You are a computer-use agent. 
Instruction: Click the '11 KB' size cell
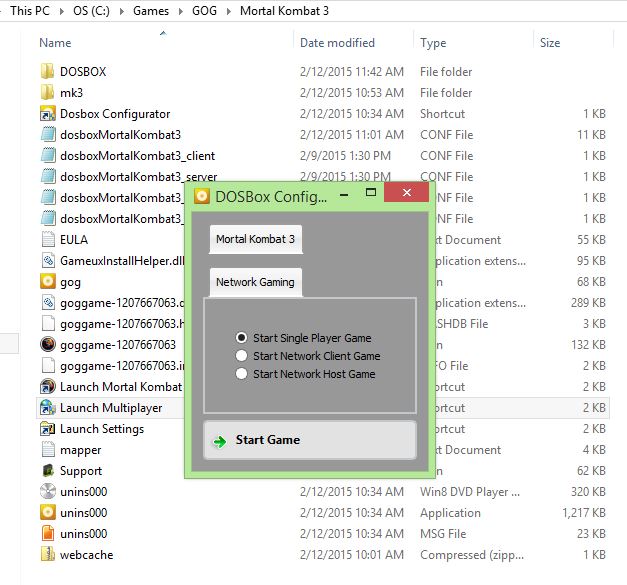pos(591,135)
